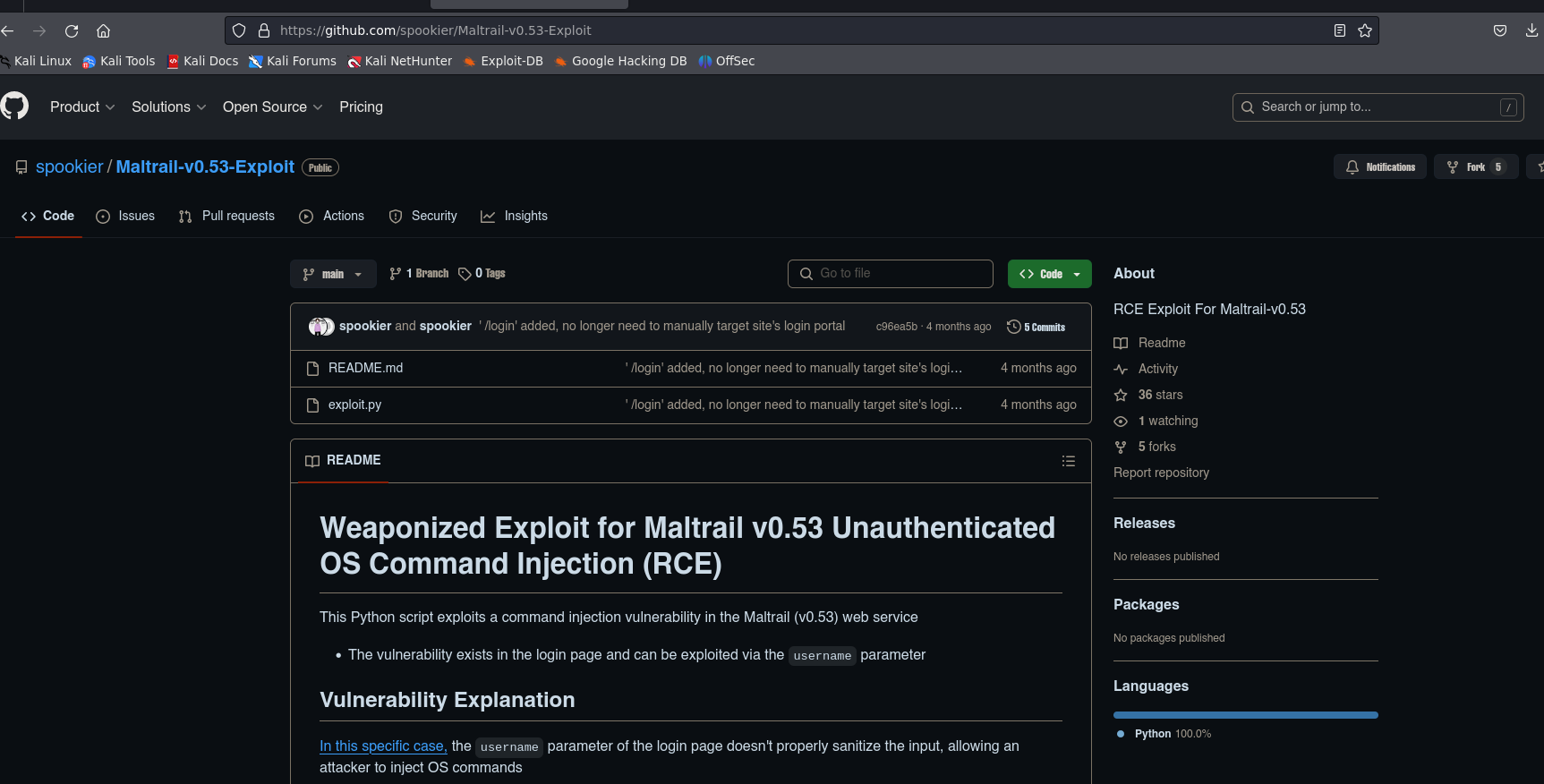Expand the main branch dropdown
Screen dimensions: 1544x784
(x=332, y=274)
